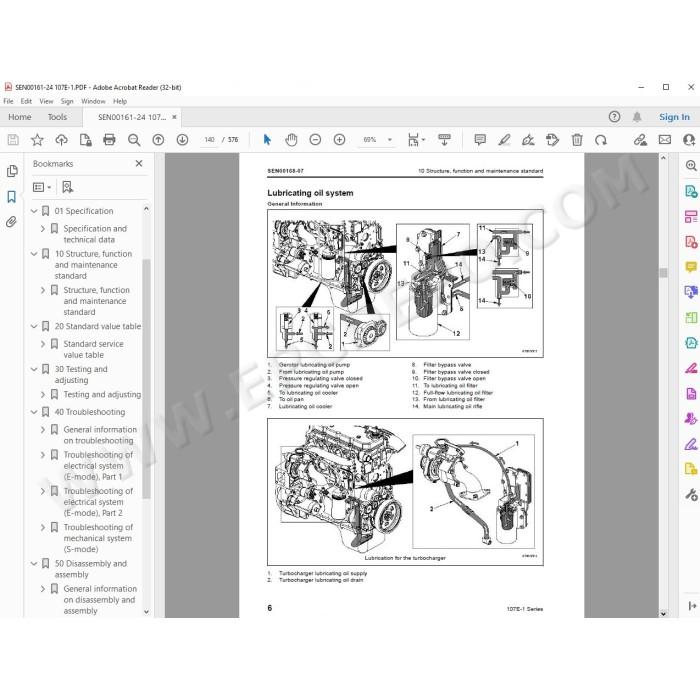Collapse the 01 Specification bookmark
Image resolution: width=700 pixels, height=700 pixels.
point(34,211)
